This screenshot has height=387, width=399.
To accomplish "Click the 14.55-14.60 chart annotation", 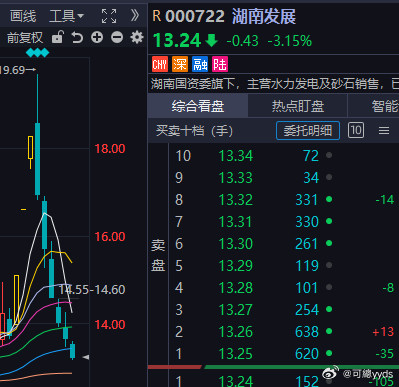I will click(92, 290).
